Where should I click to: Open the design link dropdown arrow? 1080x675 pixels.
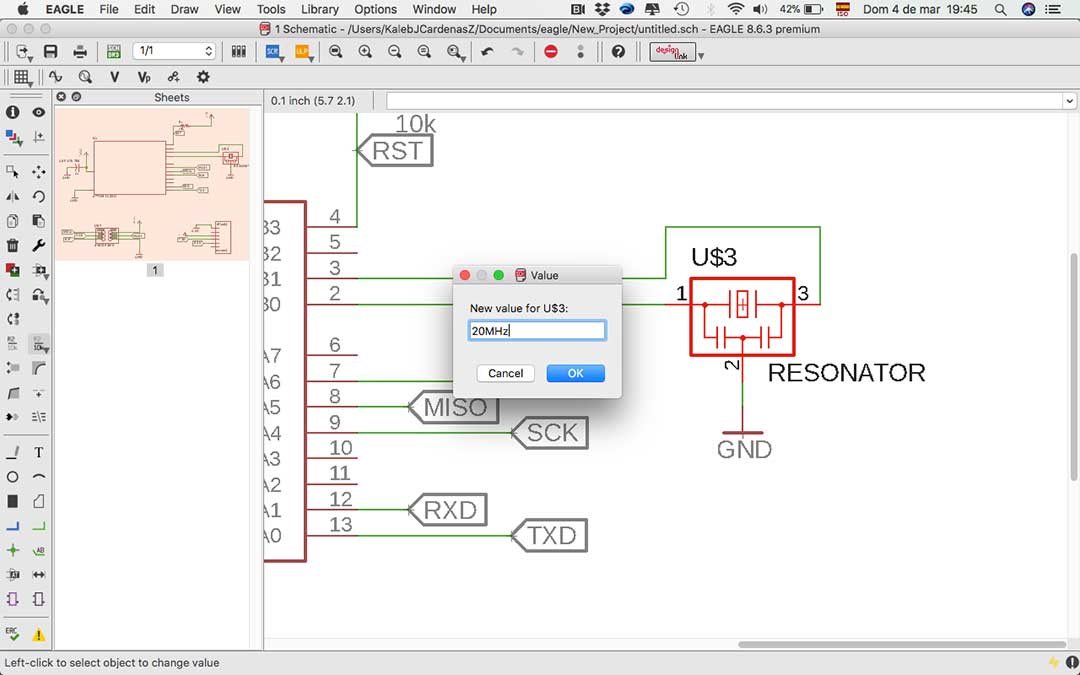click(x=701, y=56)
